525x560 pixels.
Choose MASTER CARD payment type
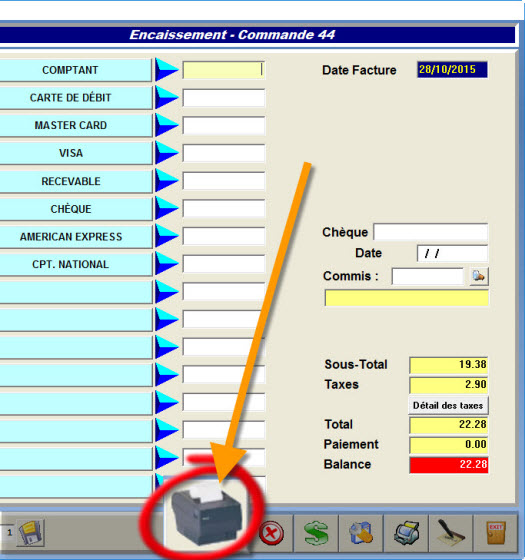70,125
